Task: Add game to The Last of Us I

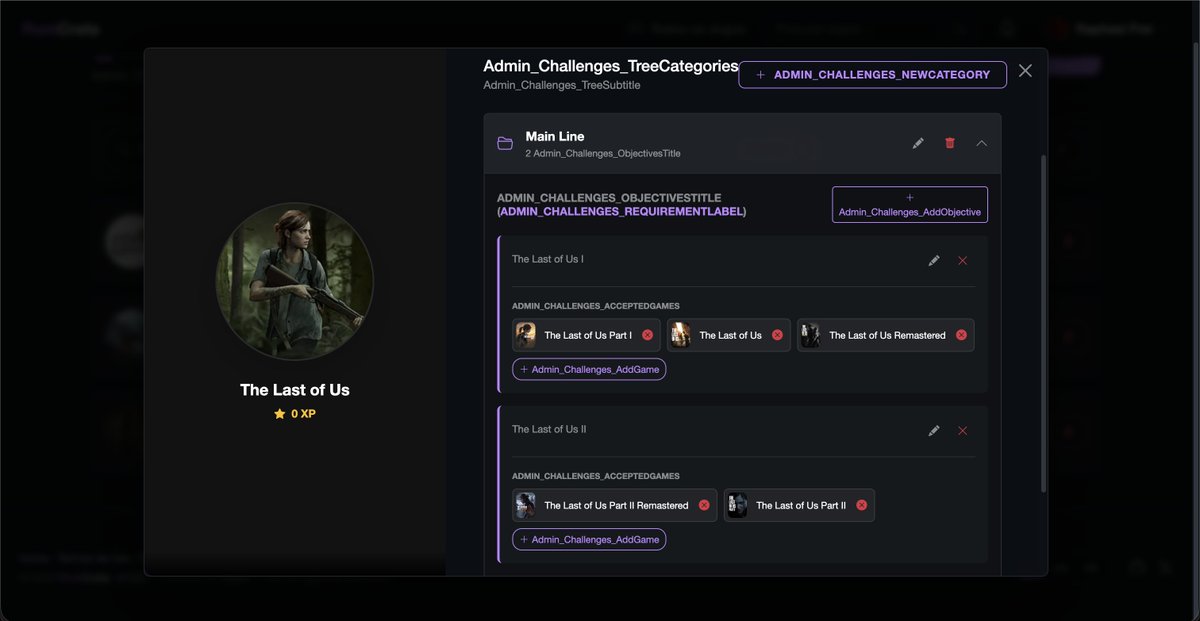Action: (x=589, y=369)
